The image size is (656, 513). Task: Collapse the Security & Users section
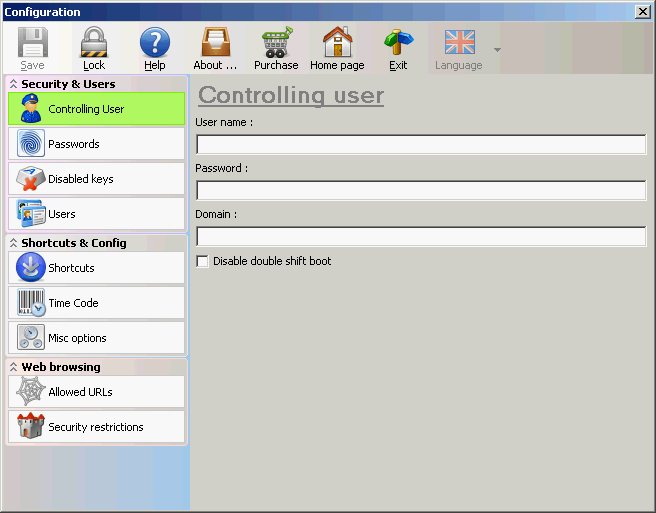(13, 84)
